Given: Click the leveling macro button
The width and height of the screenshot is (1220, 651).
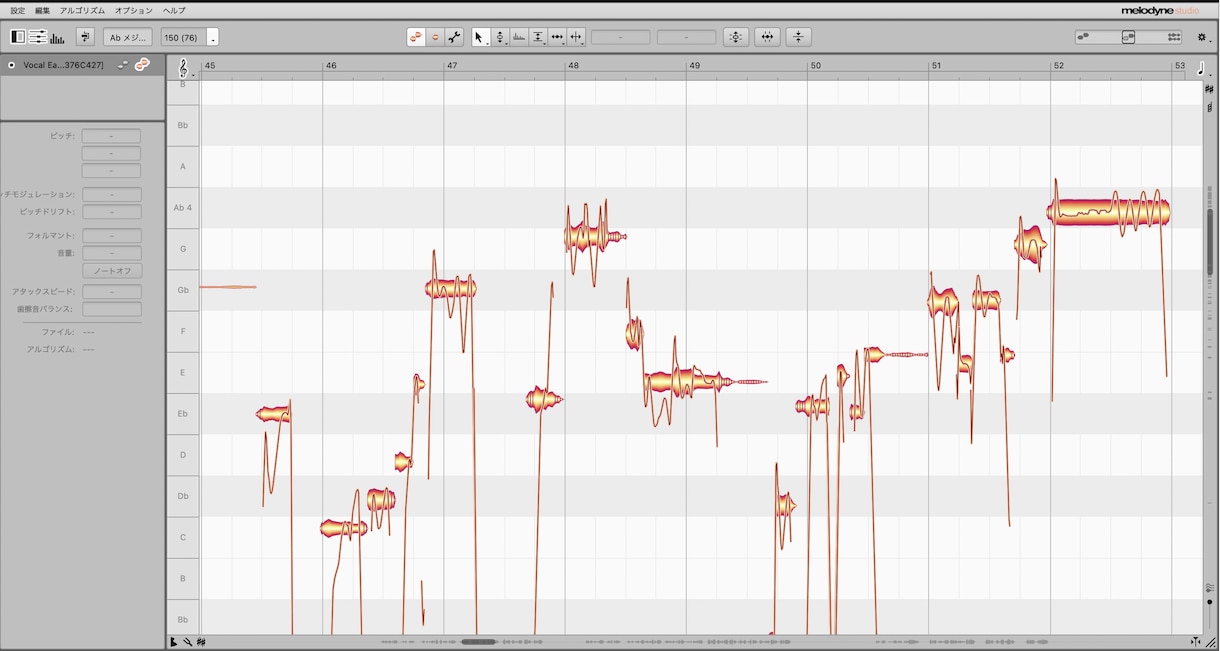Looking at the screenshot, I should click(x=798, y=37).
